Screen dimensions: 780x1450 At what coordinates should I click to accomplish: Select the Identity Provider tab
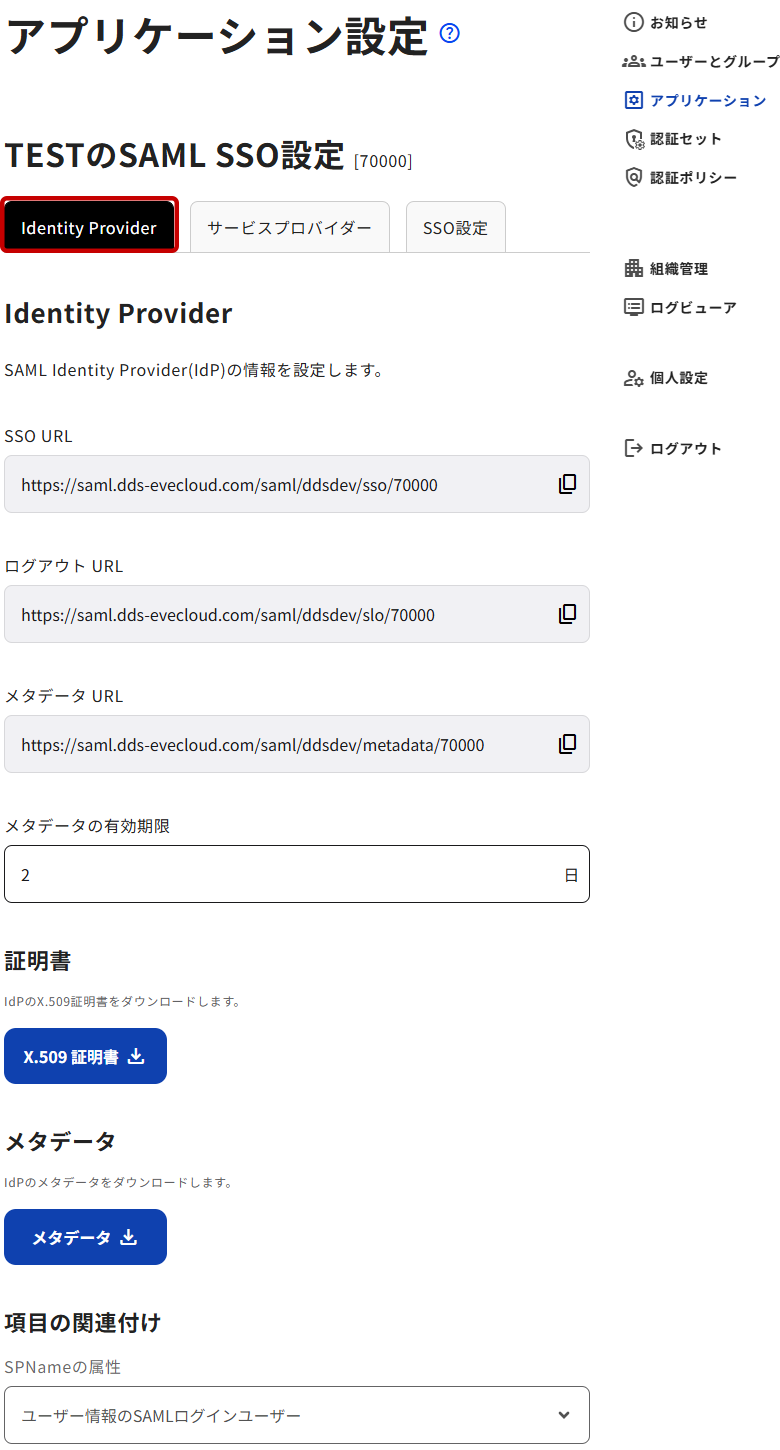point(89,227)
